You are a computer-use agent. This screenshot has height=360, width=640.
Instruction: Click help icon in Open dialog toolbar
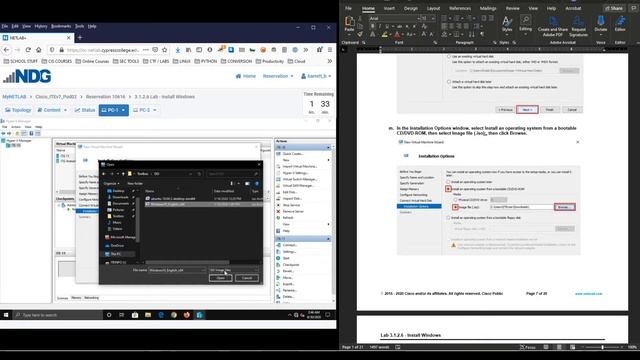[257, 184]
